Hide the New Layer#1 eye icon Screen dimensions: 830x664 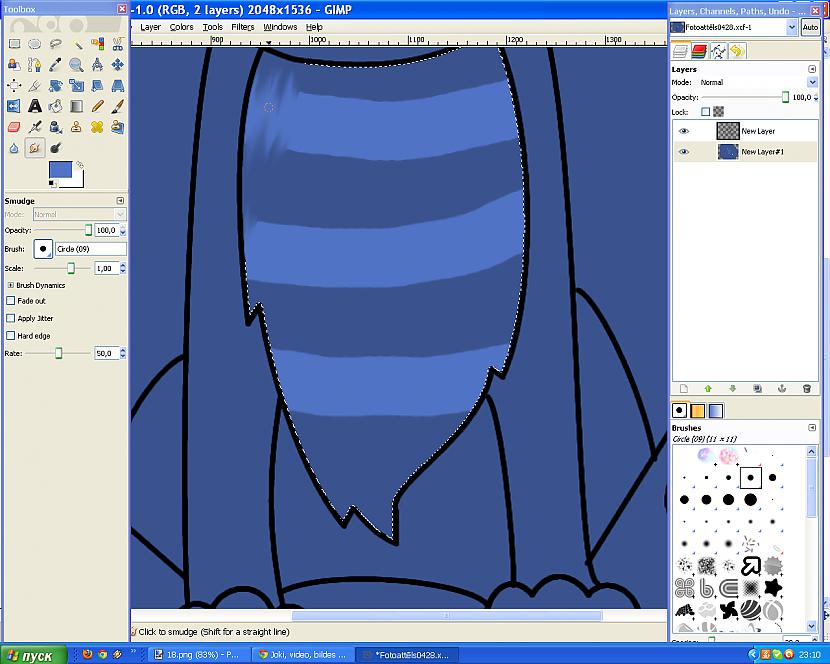(x=684, y=151)
